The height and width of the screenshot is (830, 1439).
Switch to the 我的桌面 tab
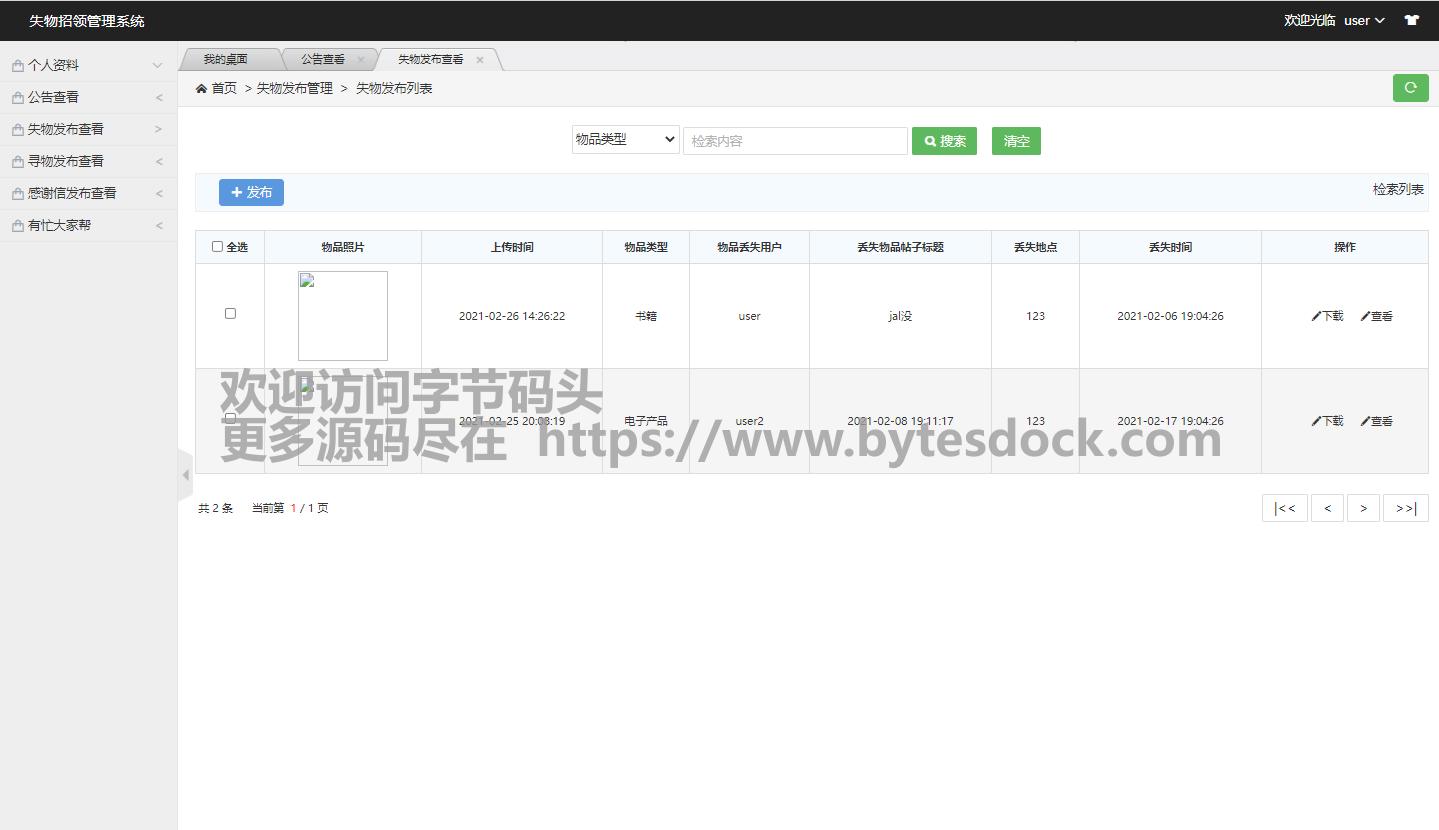click(226, 60)
